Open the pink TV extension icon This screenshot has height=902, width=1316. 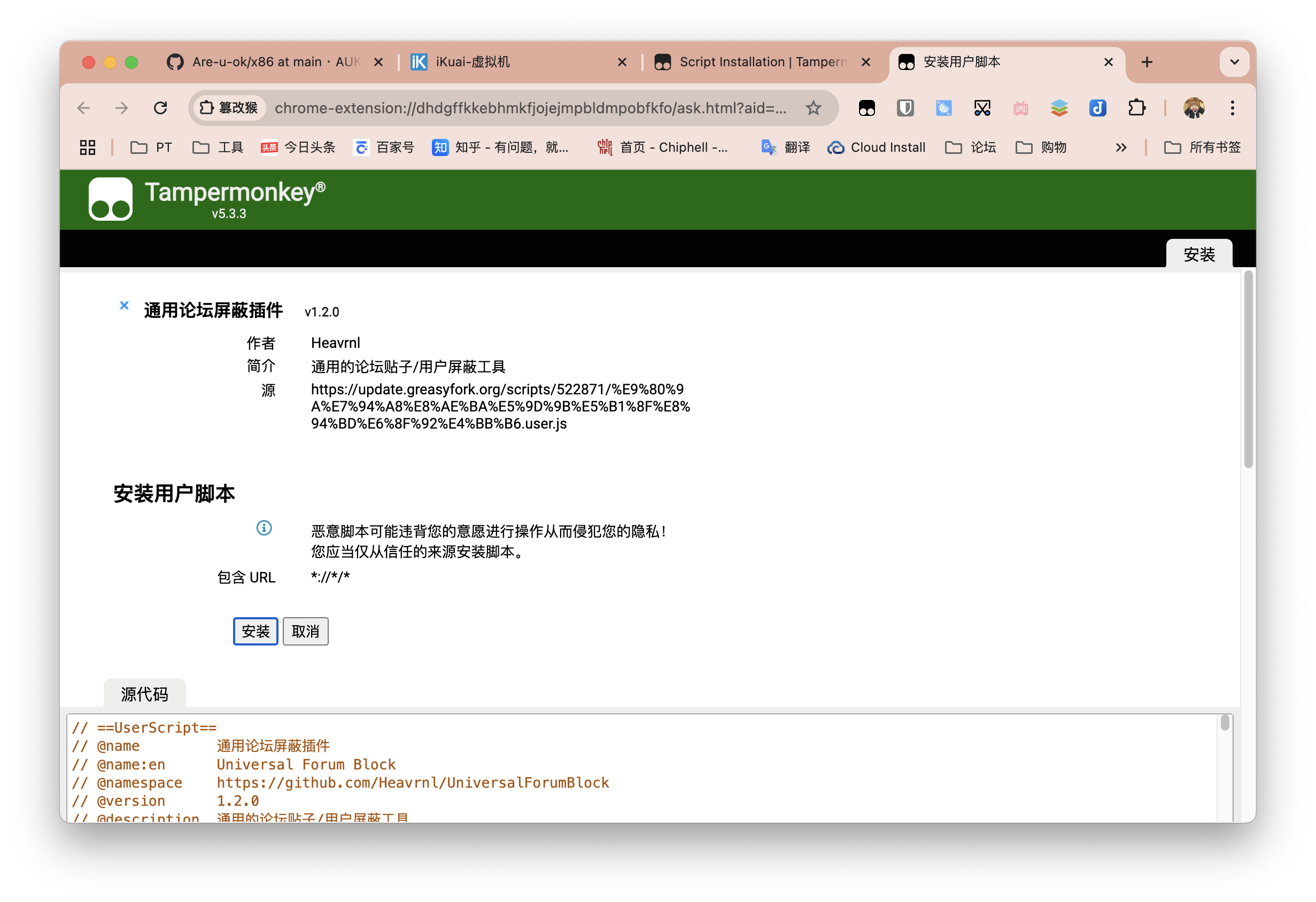[1020, 107]
